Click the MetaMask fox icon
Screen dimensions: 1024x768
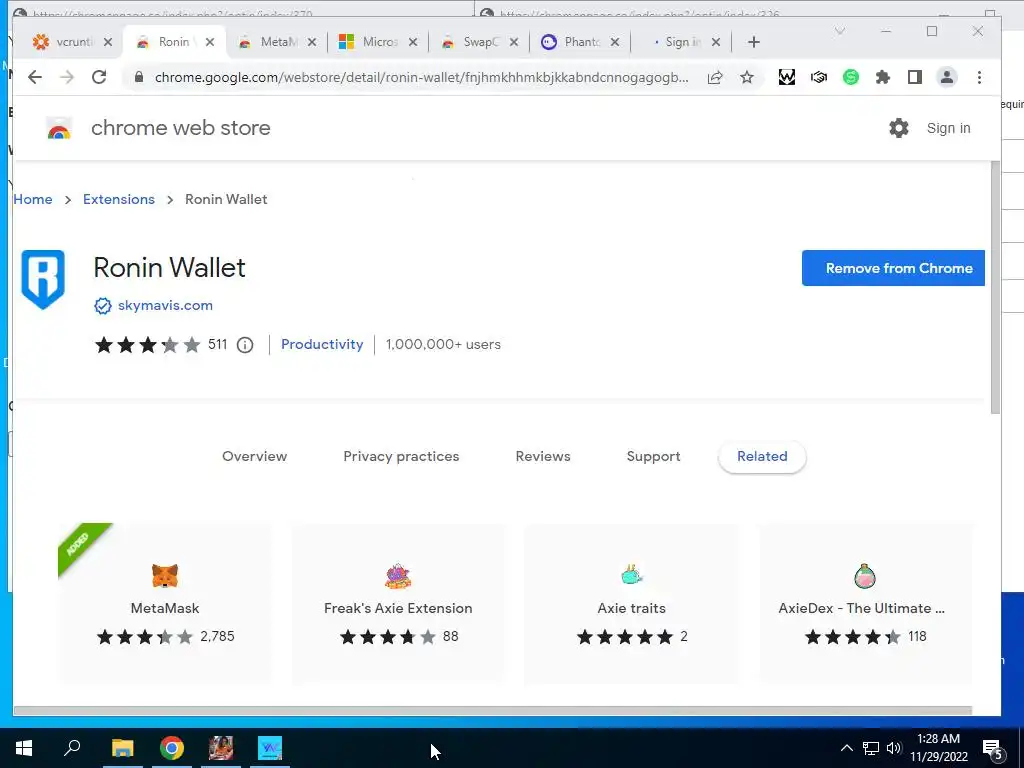165,576
